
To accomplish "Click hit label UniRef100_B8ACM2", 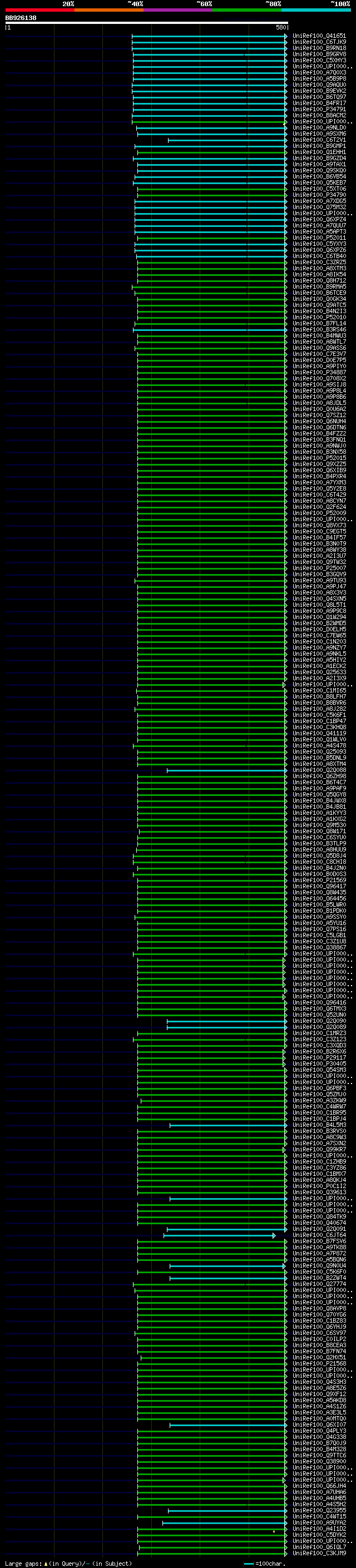I will (319, 115).
